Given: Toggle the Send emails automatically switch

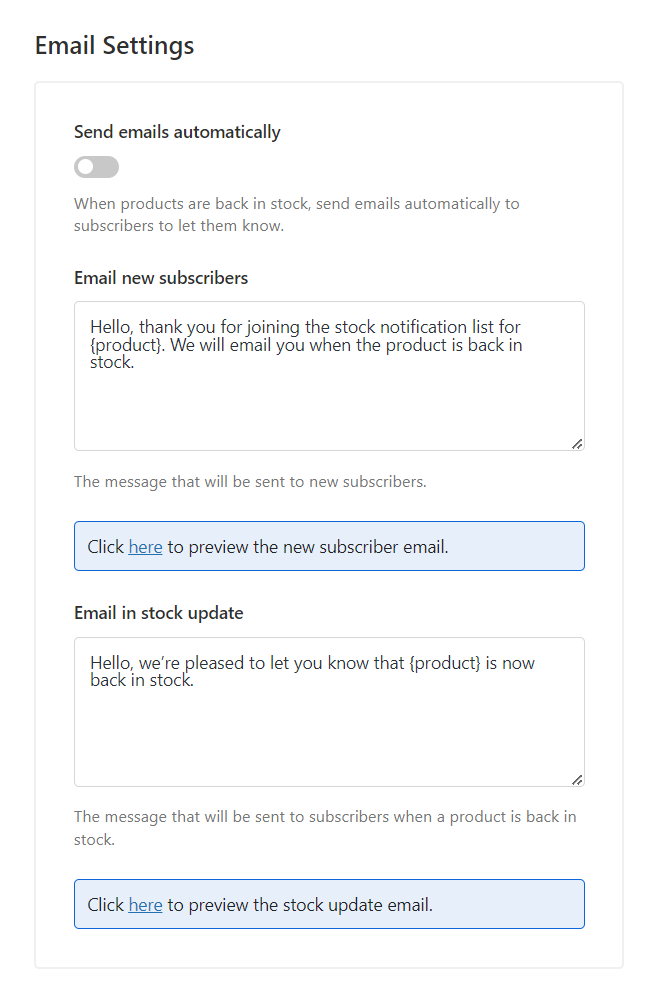Looking at the screenshot, I should coord(96,167).
